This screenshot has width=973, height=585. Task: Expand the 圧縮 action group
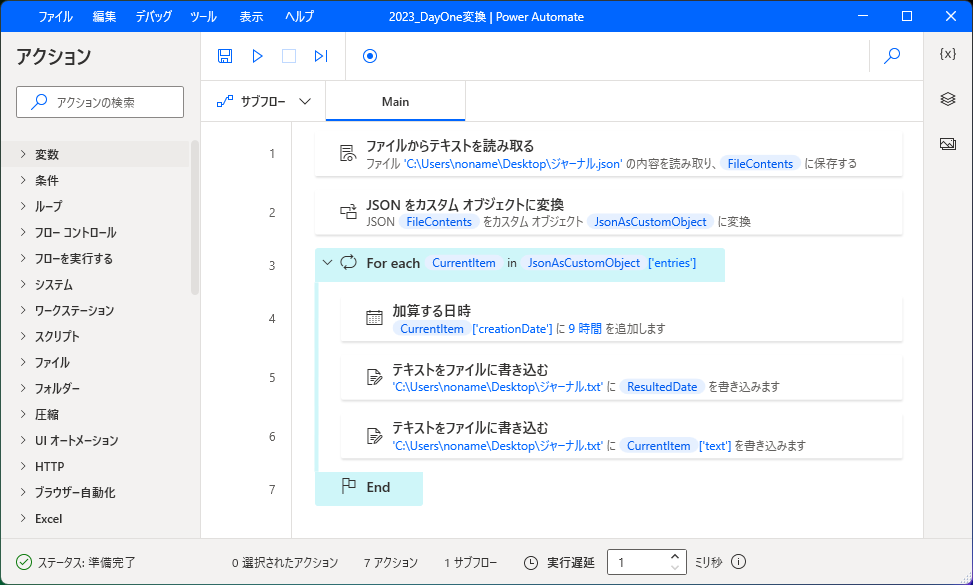tap(23, 414)
